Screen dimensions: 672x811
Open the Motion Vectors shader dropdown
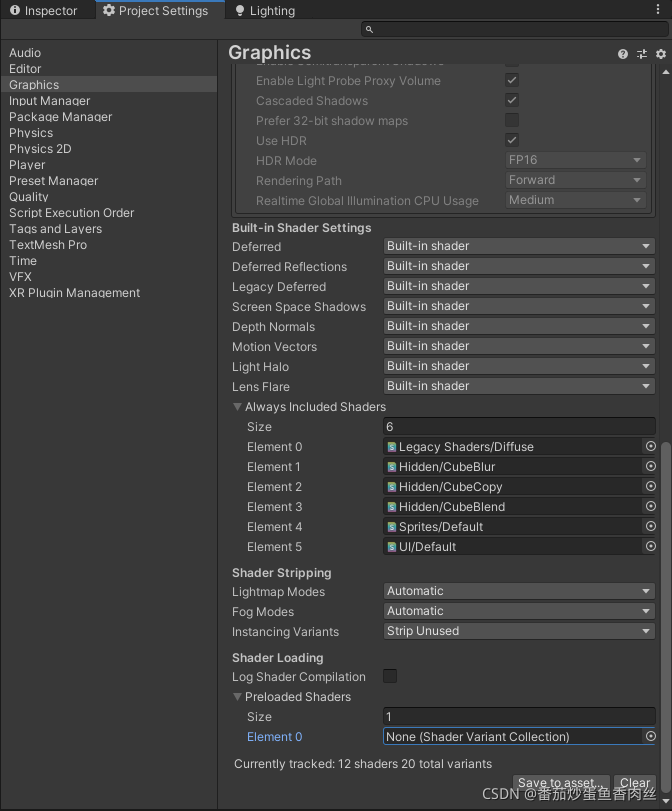pos(519,346)
